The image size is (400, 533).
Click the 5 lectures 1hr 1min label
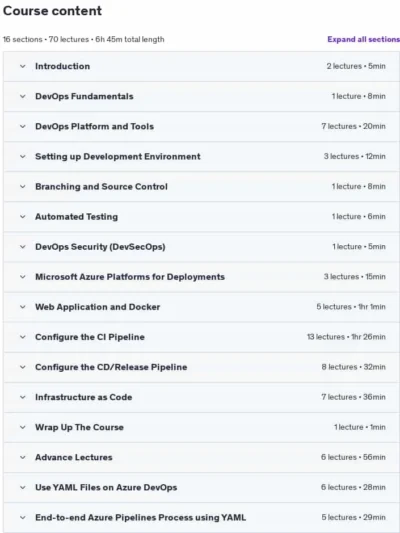pos(351,307)
